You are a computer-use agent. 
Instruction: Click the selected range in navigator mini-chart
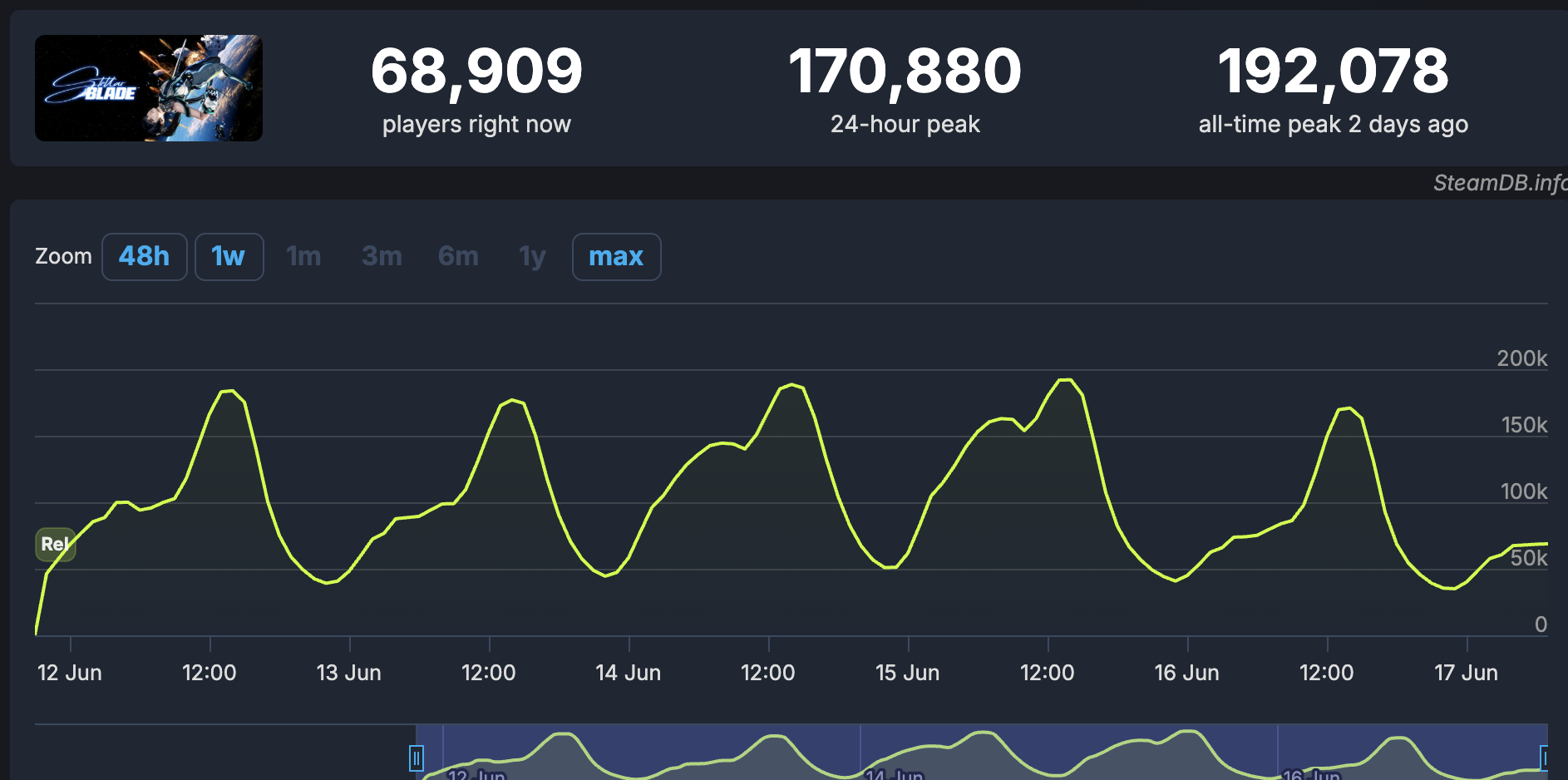[981, 753]
